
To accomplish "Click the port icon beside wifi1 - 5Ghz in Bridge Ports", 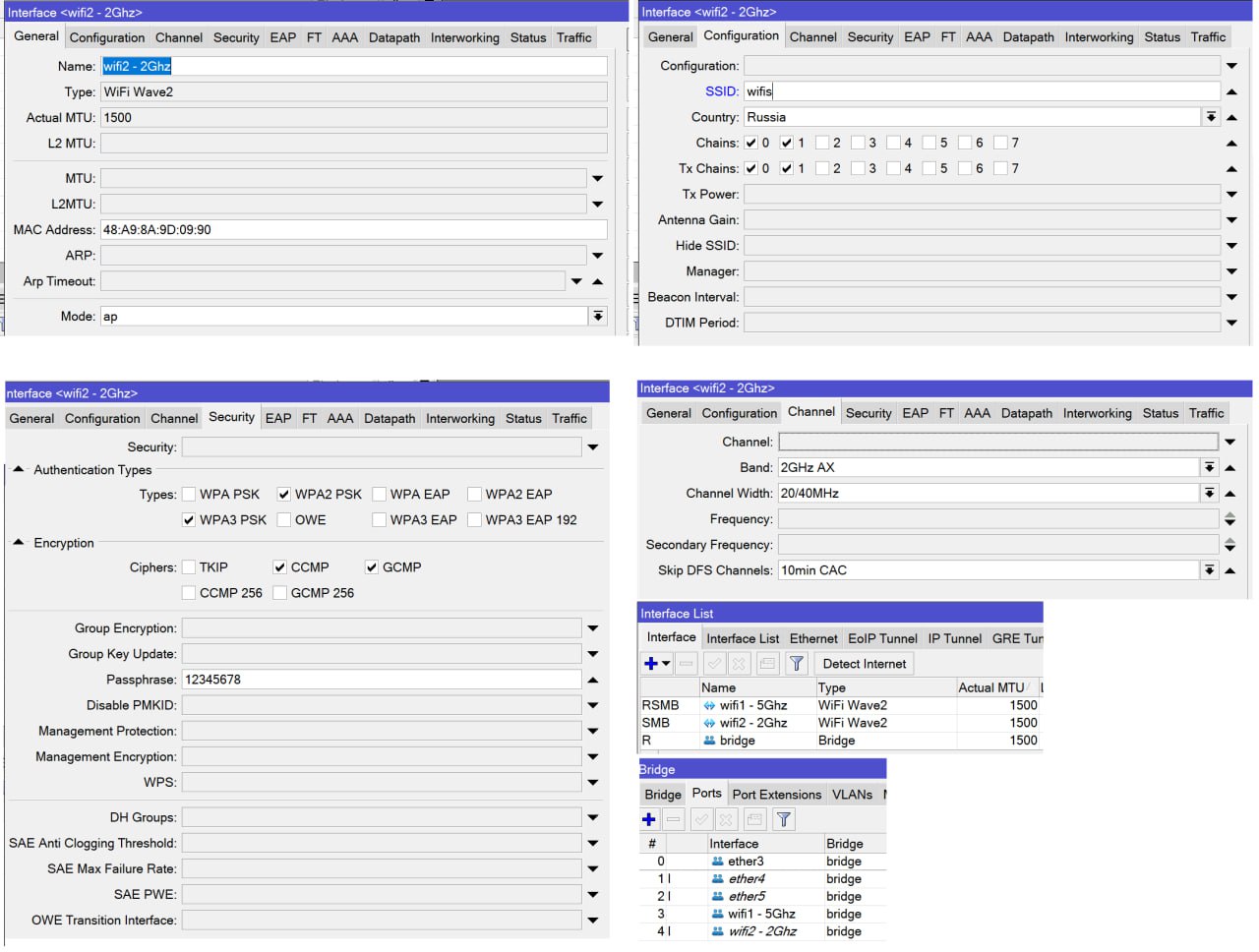I will tap(717, 914).
